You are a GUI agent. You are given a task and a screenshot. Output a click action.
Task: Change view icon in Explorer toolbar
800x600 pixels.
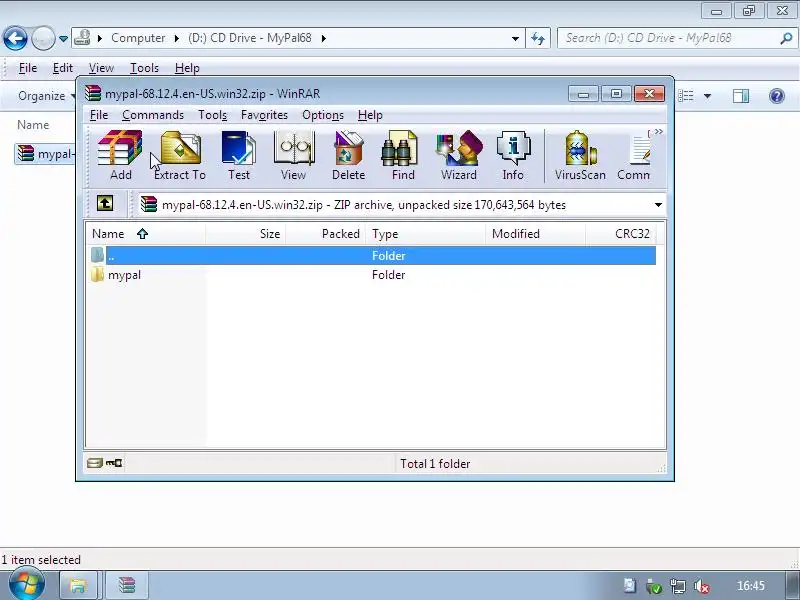coord(686,95)
